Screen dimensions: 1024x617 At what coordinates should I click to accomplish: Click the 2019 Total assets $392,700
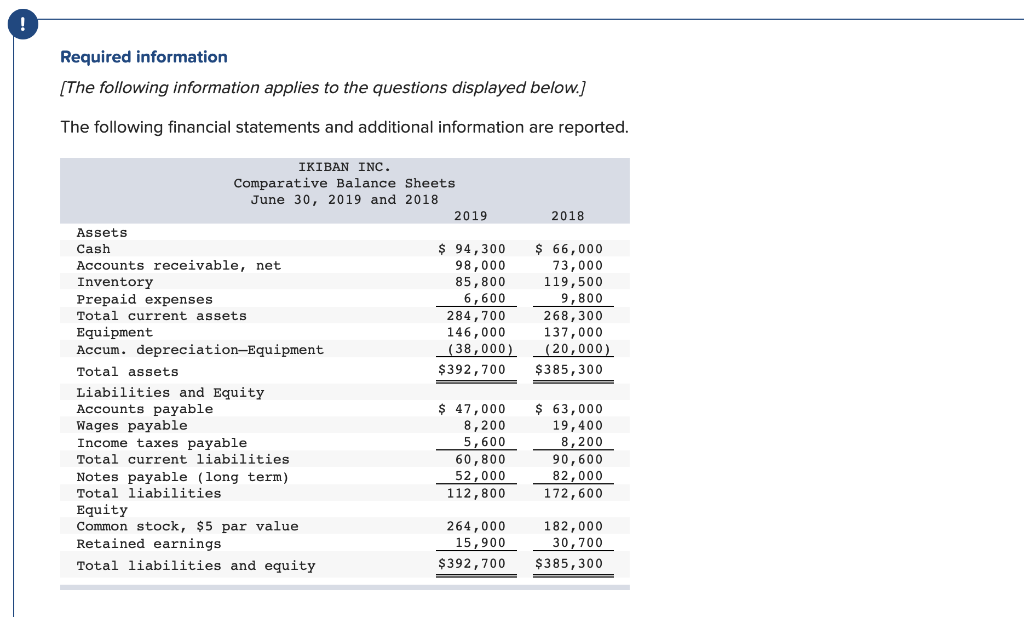(x=472, y=370)
